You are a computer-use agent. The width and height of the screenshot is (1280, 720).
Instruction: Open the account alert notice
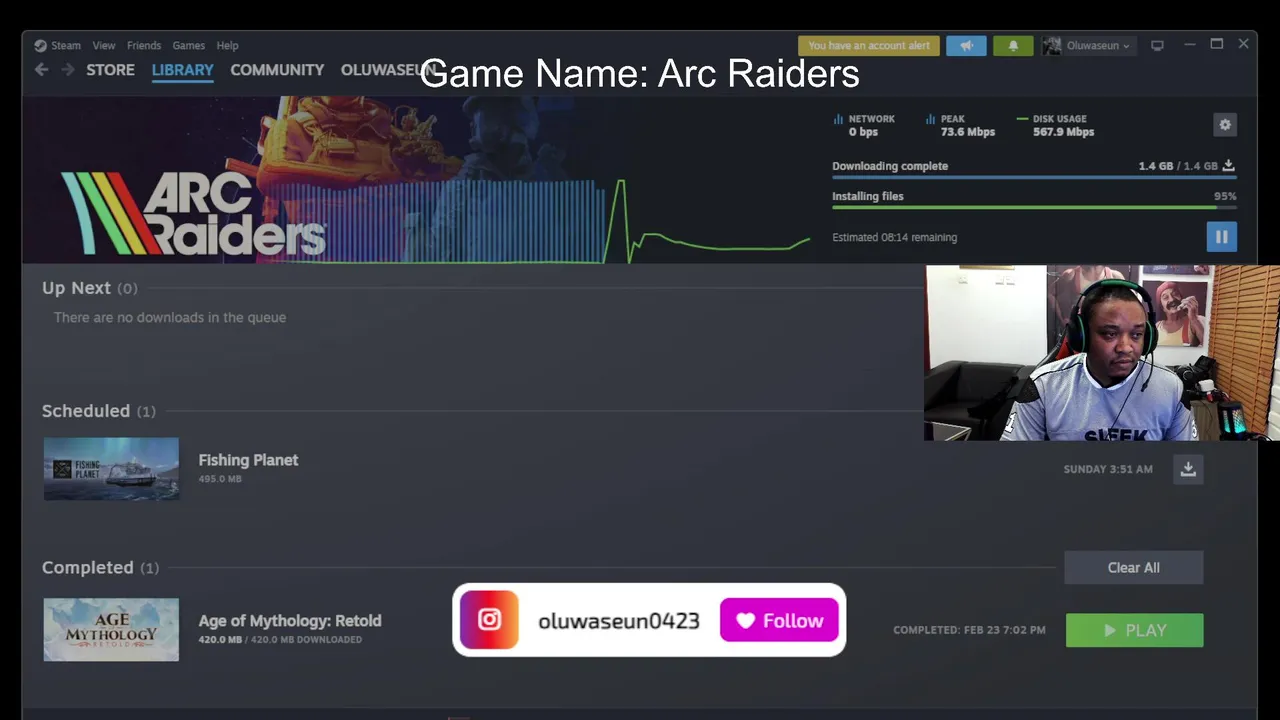[x=869, y=45]
